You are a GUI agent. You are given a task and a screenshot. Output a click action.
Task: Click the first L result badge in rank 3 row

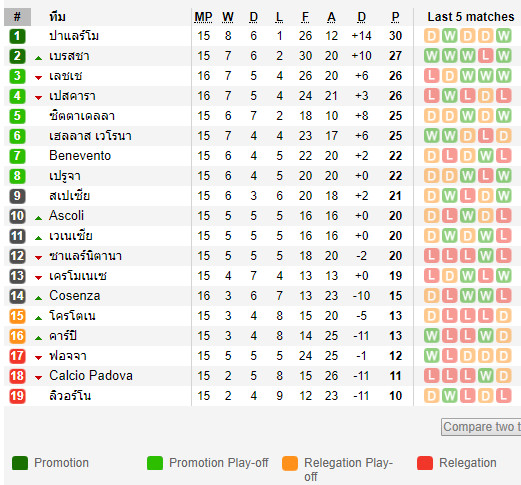point(431,76)
